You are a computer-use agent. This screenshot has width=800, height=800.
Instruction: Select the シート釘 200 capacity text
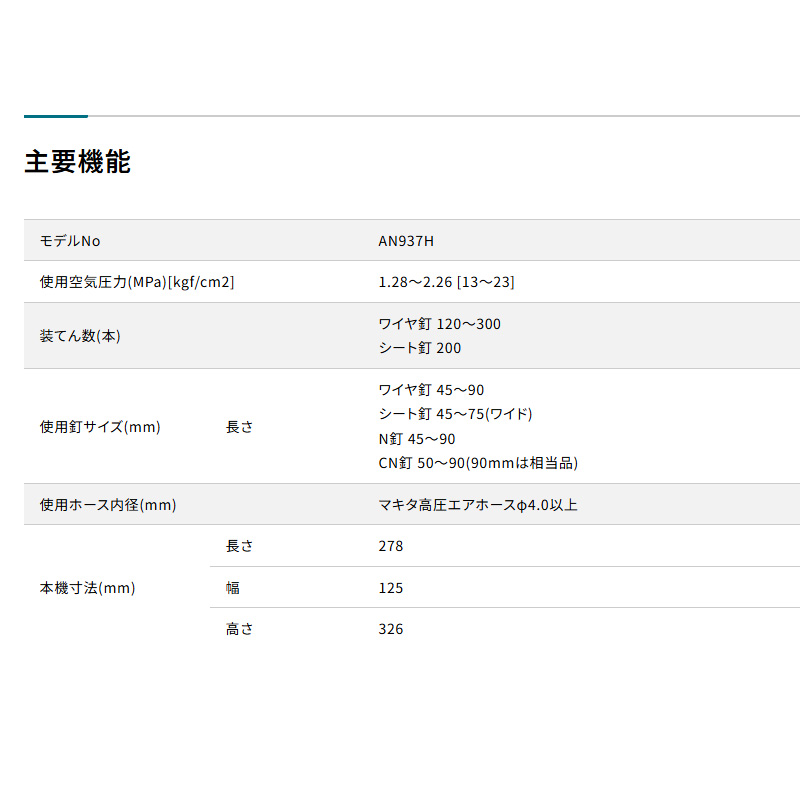[x=420, y=348]
